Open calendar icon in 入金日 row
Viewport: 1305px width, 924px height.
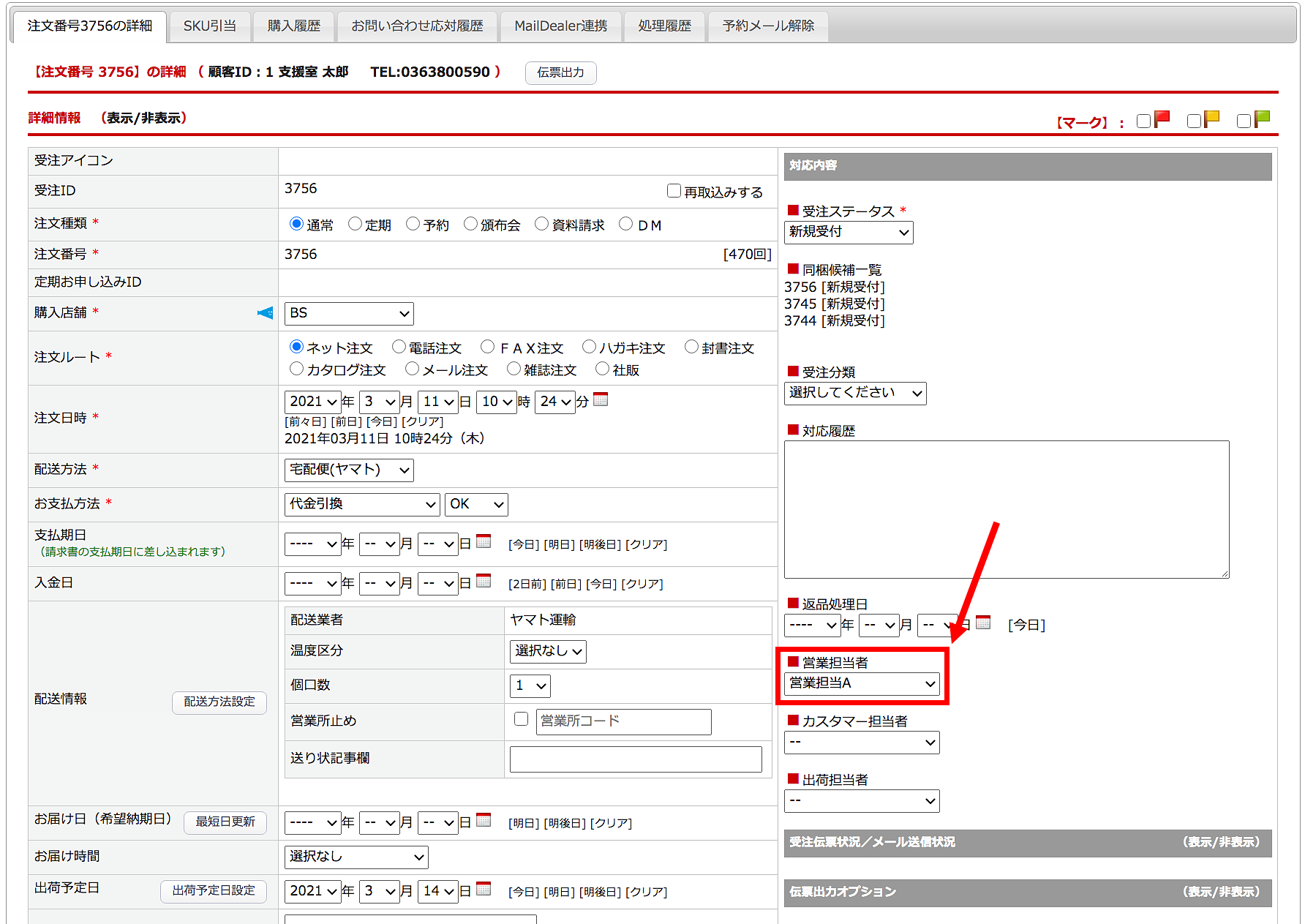coord(484,581)
